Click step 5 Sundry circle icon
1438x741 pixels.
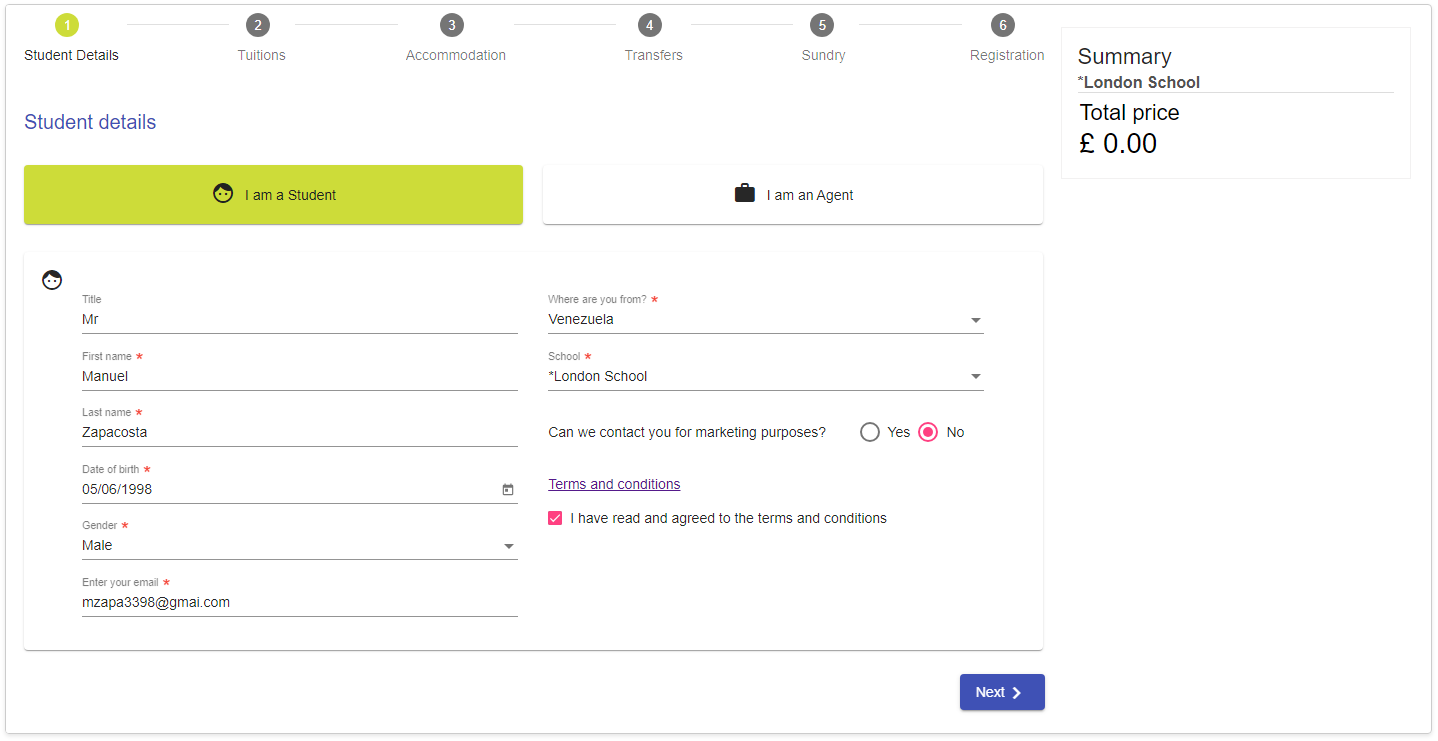[x=821, y=25]
